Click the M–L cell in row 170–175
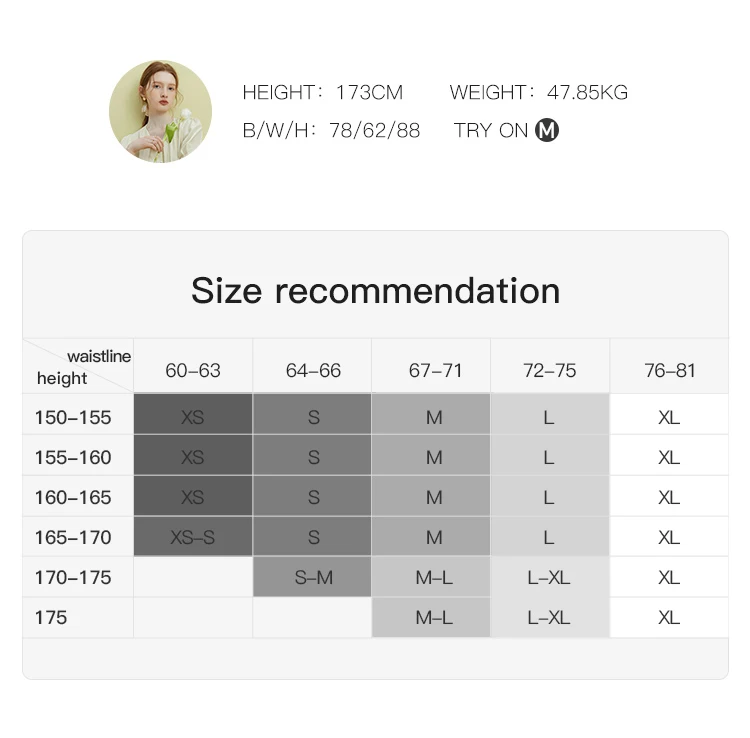The image size is (750, 738). point(435,577)
